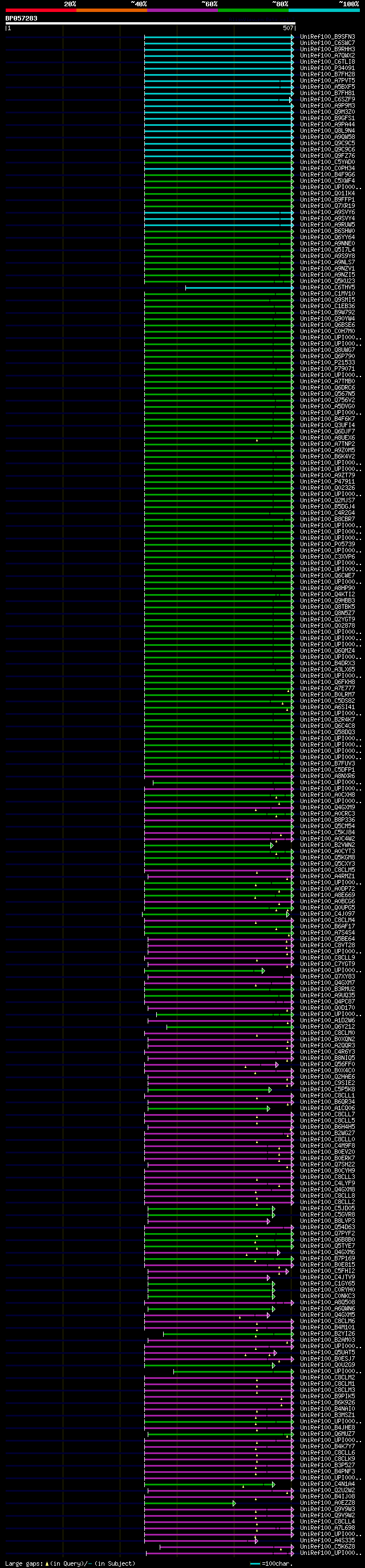Open hit UniRef100_P21533
This screenshot has height=1568, width=365.
tap(327, 363)
